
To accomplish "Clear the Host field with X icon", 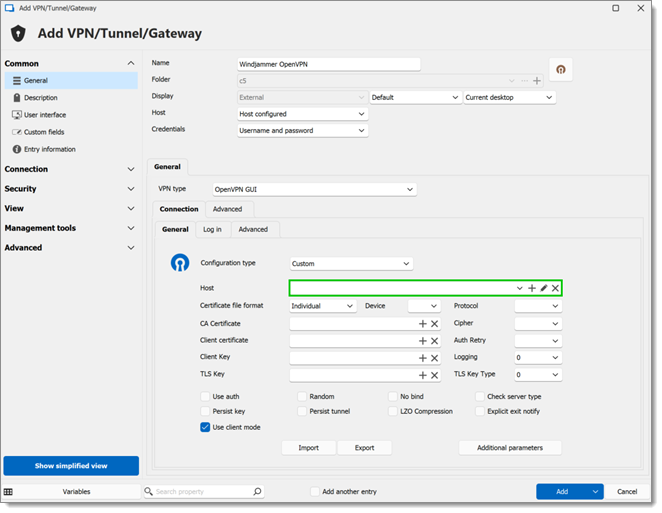I will click(555, 288).
